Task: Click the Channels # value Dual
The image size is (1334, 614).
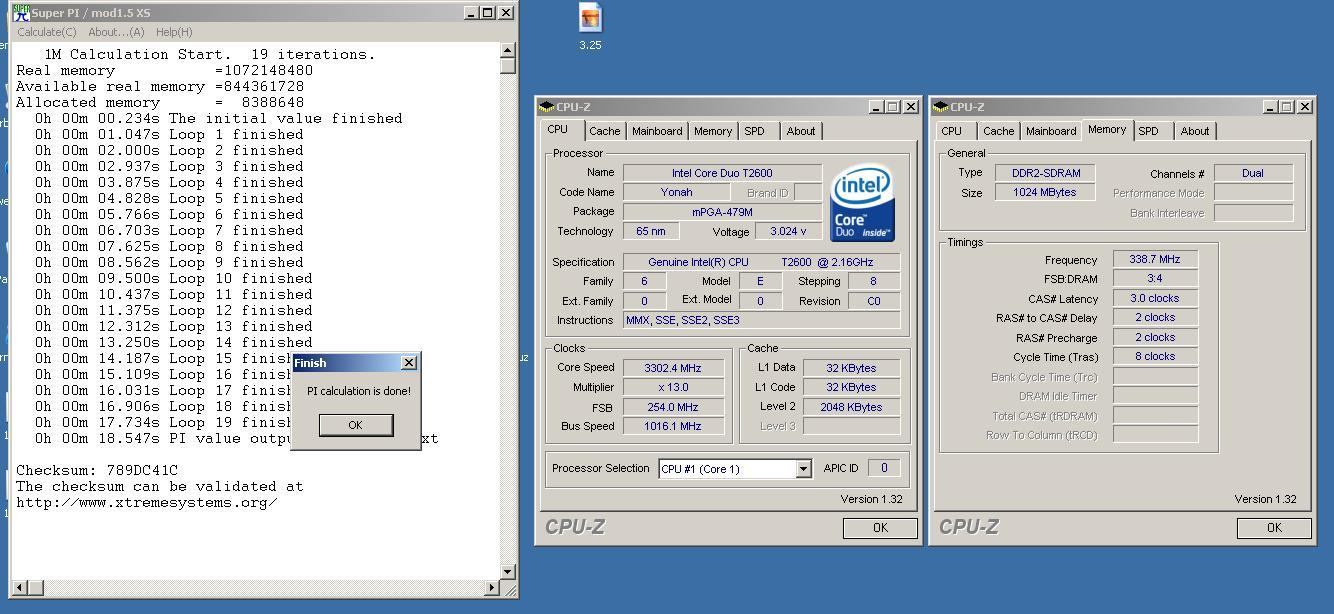Action: [1253, 173]
